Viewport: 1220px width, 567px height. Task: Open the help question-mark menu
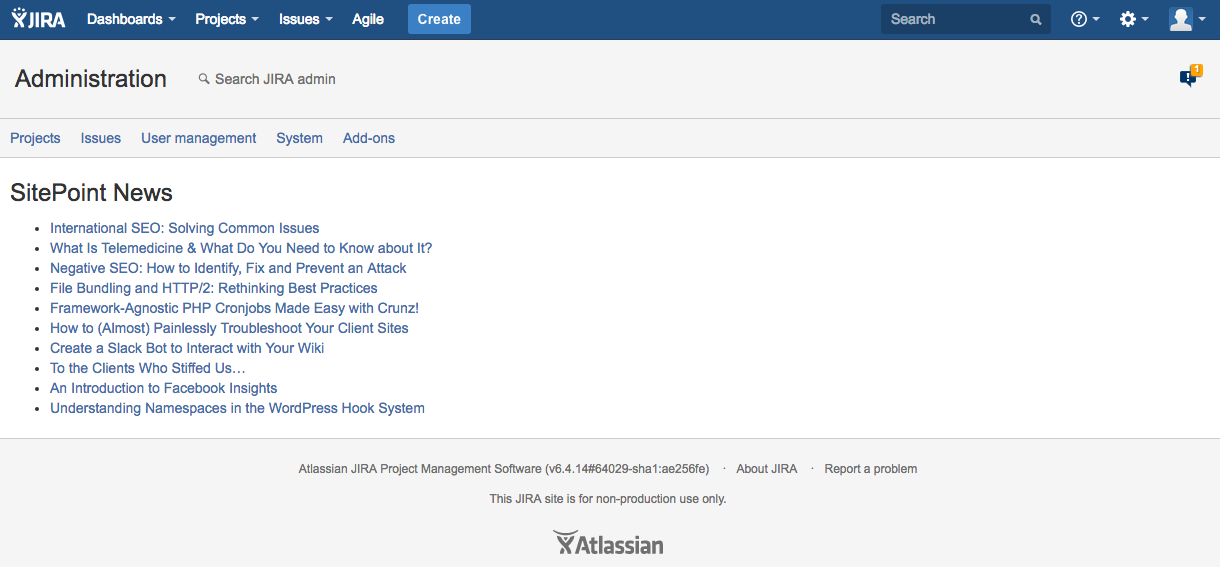click(x=1085, y=19)
